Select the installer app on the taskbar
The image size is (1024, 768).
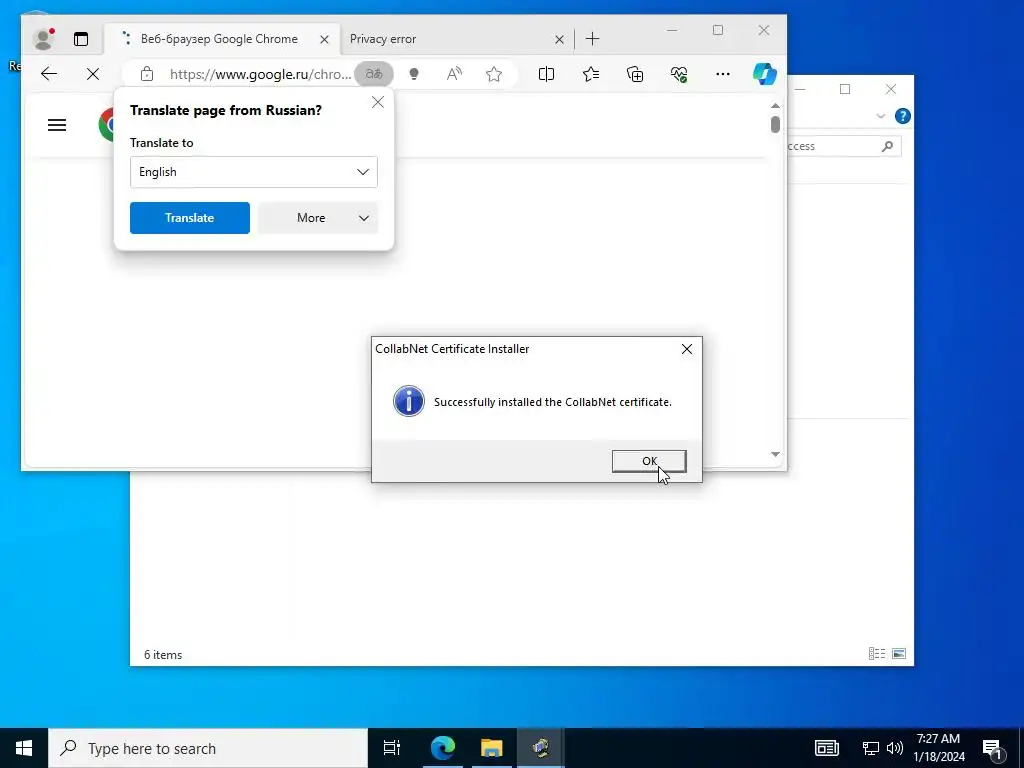click(541, 748)
